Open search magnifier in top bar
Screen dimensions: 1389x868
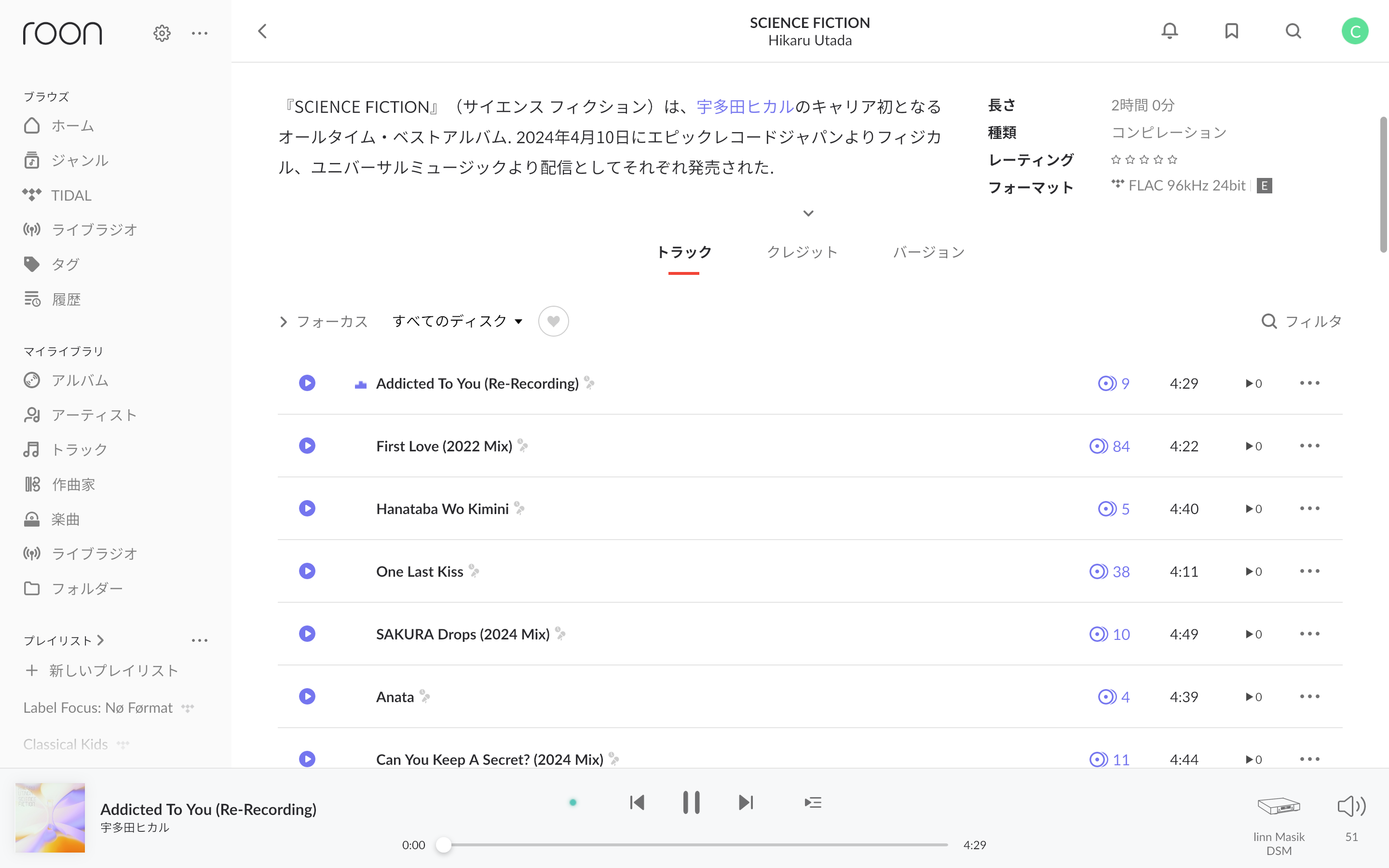(1293, 31)
